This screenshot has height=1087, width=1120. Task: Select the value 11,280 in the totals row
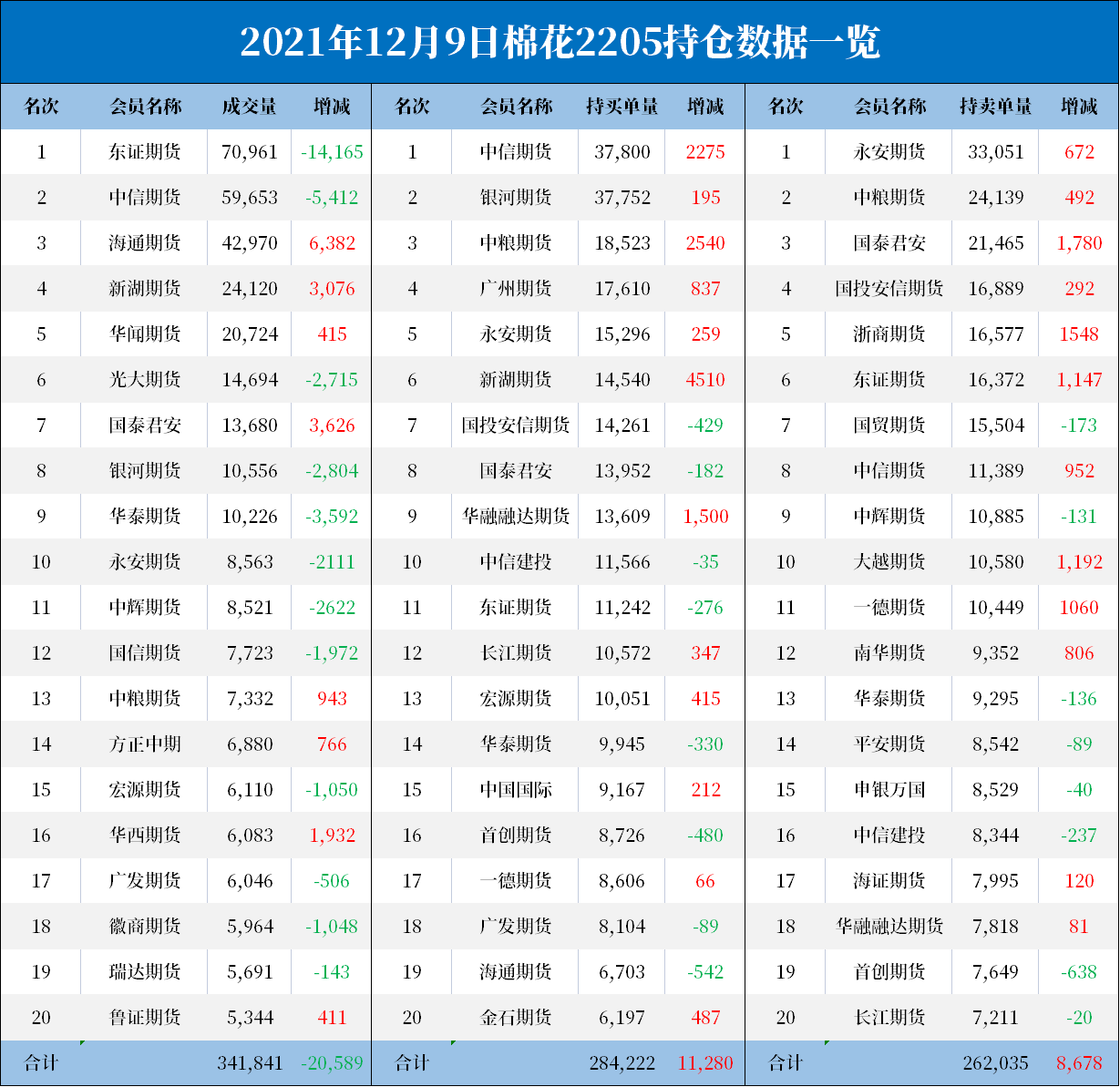[x=704, y=1062]
